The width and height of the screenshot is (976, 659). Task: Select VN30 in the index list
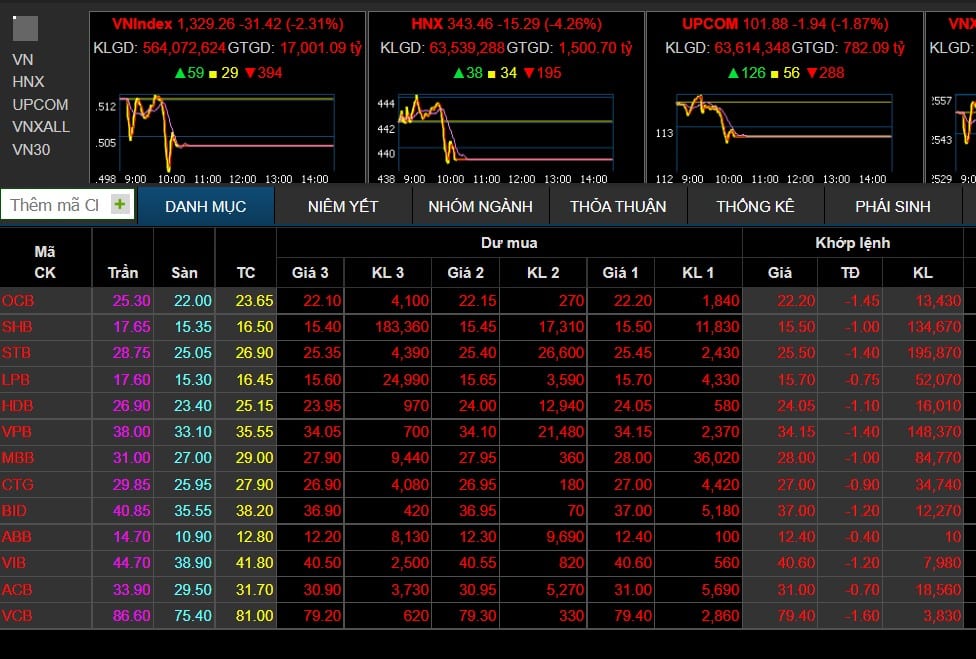pyautogui.click(x=31, y=149)
